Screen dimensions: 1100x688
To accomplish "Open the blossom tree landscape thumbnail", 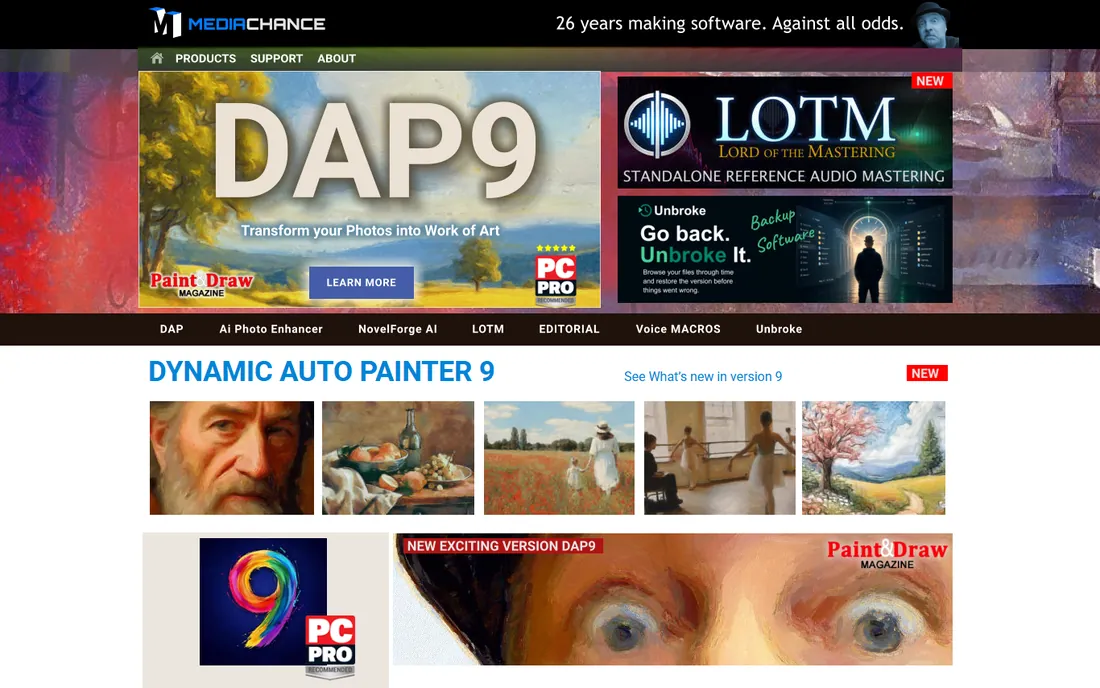I will tap(873, 457).
